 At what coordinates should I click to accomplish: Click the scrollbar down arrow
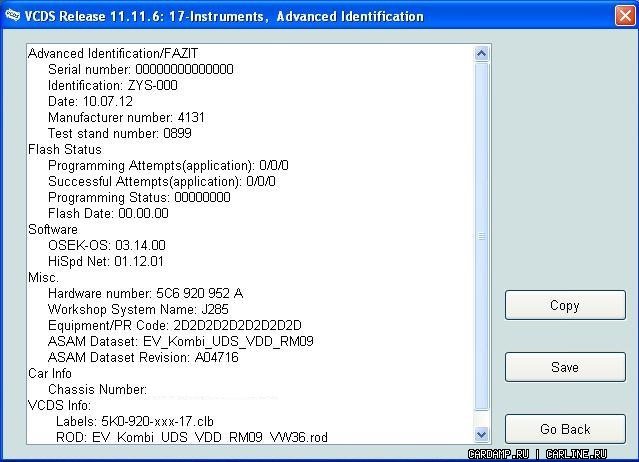[481, 435]
